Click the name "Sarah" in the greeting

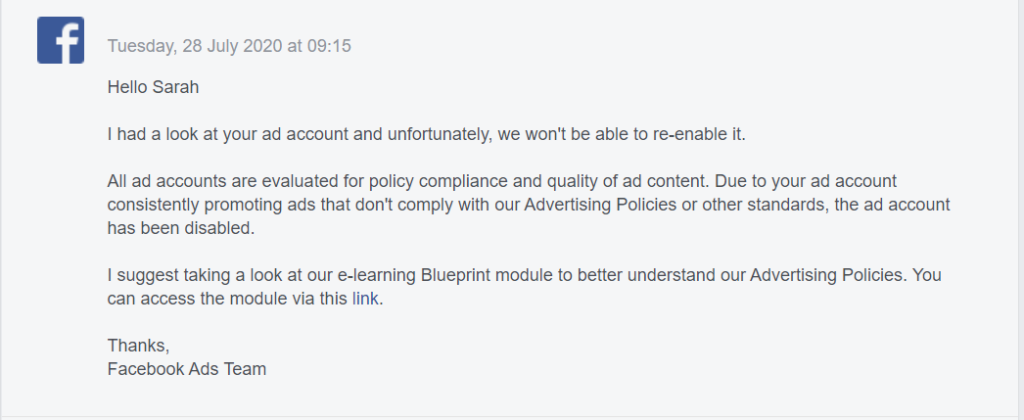pyautogui.click(x=177, y=87)
